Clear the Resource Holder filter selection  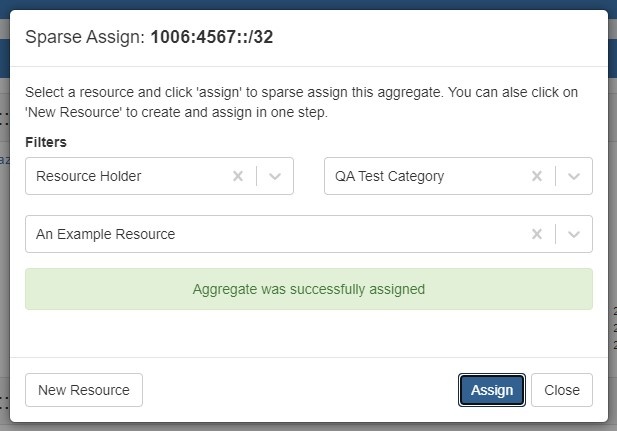pyautogui.click(x=238, y=176)
